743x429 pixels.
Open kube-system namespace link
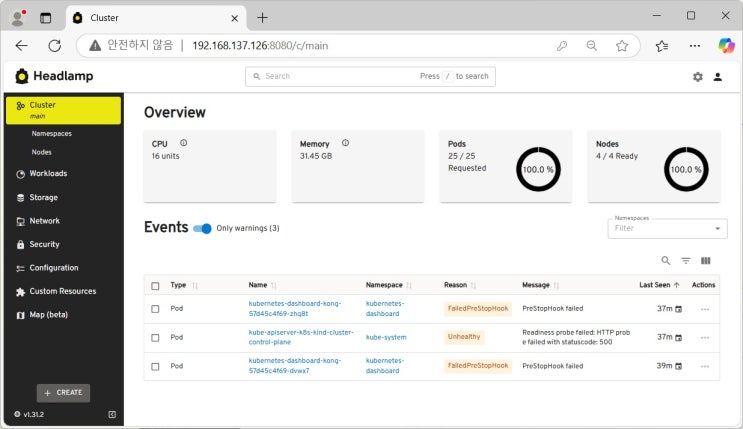point(386,338)
